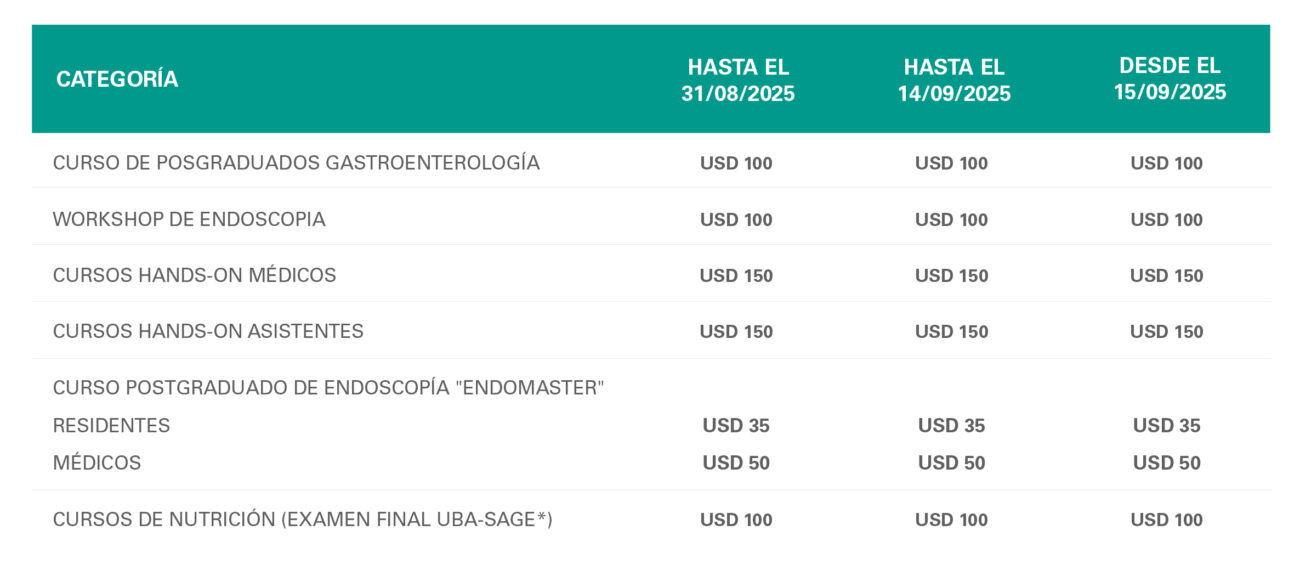Select the DESDE EL 15/09/2025 header

tap(1170, 79)
